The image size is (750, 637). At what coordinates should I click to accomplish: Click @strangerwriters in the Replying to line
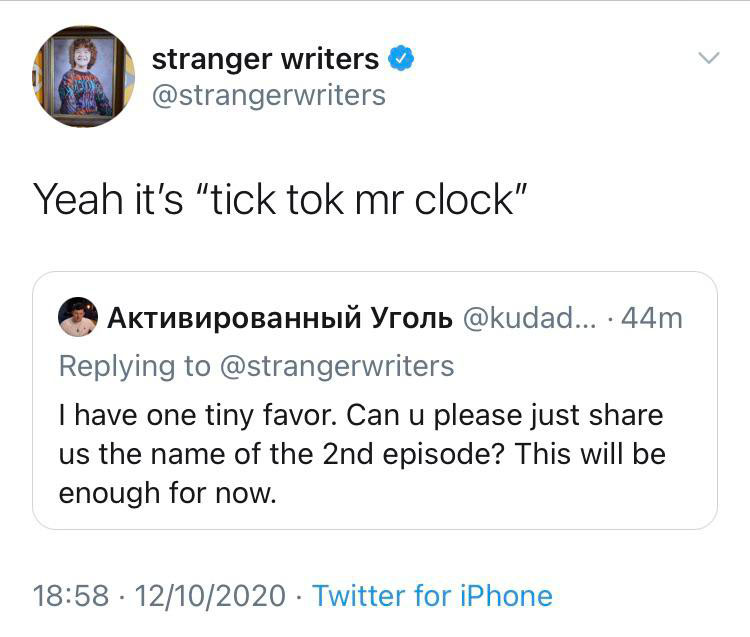click(334, 366)
